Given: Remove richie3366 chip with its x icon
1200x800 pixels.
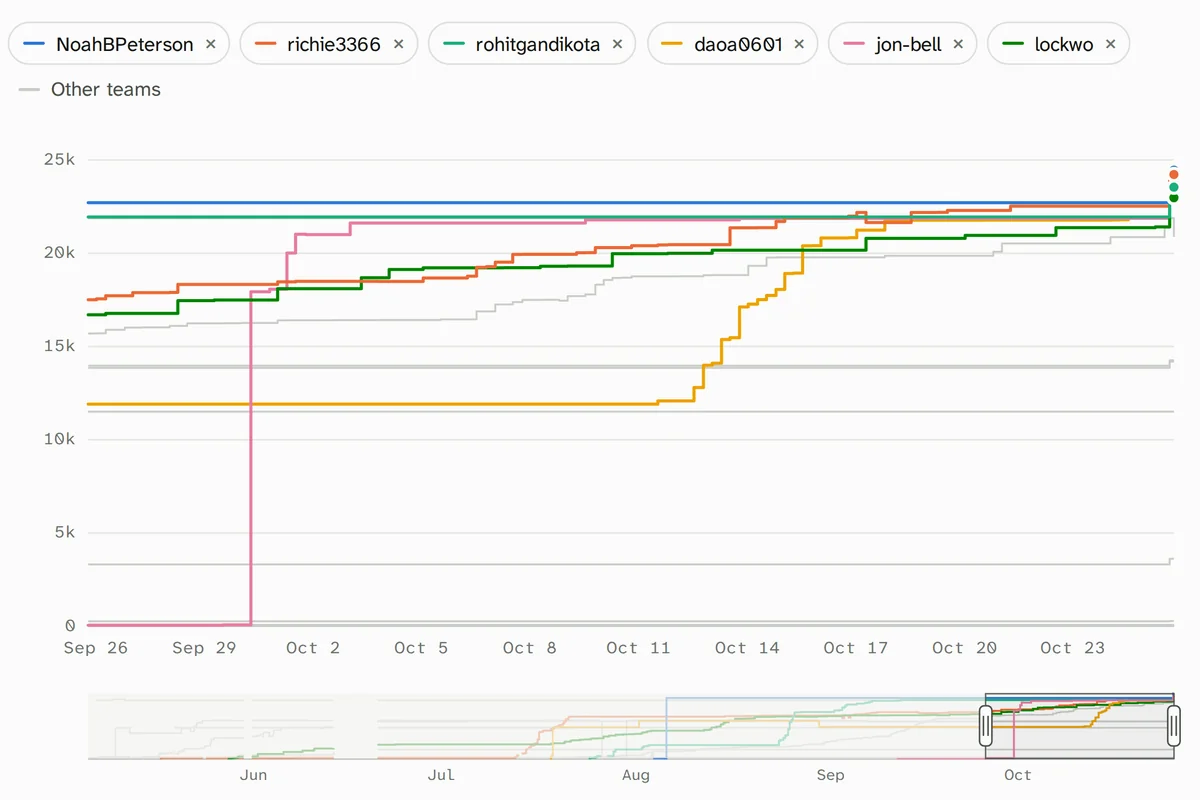Looking at the screenshot, I should (x=398, y=44).
